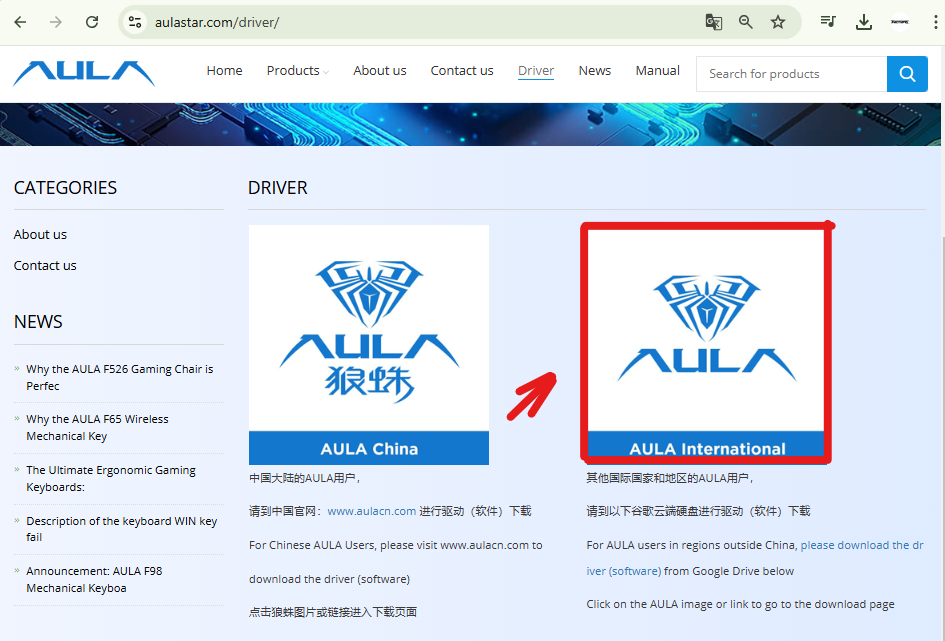Select the Driver nav item
The height and width of the screenshot is (641, 945).
[536, 70]
